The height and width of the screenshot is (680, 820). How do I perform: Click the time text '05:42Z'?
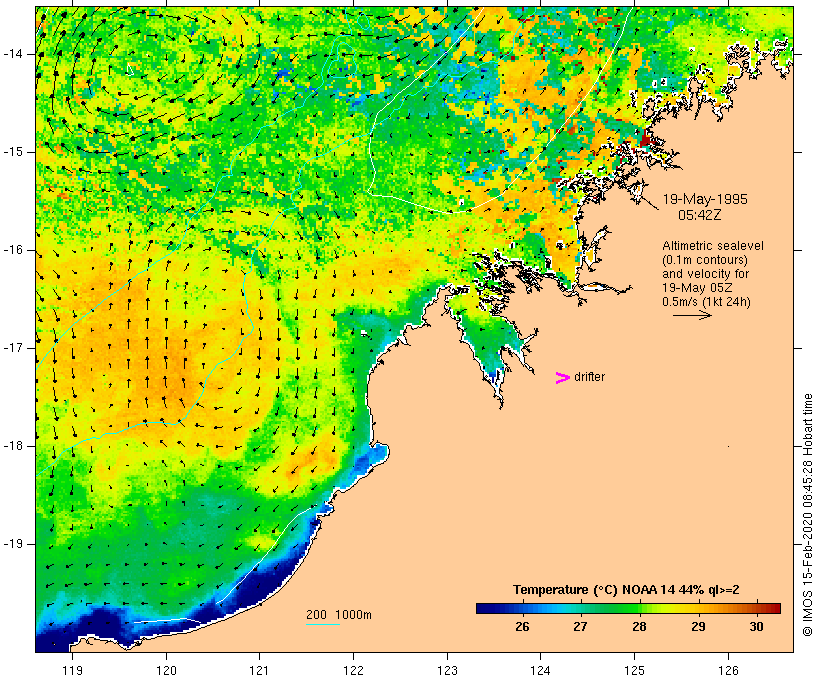point(700,215)
